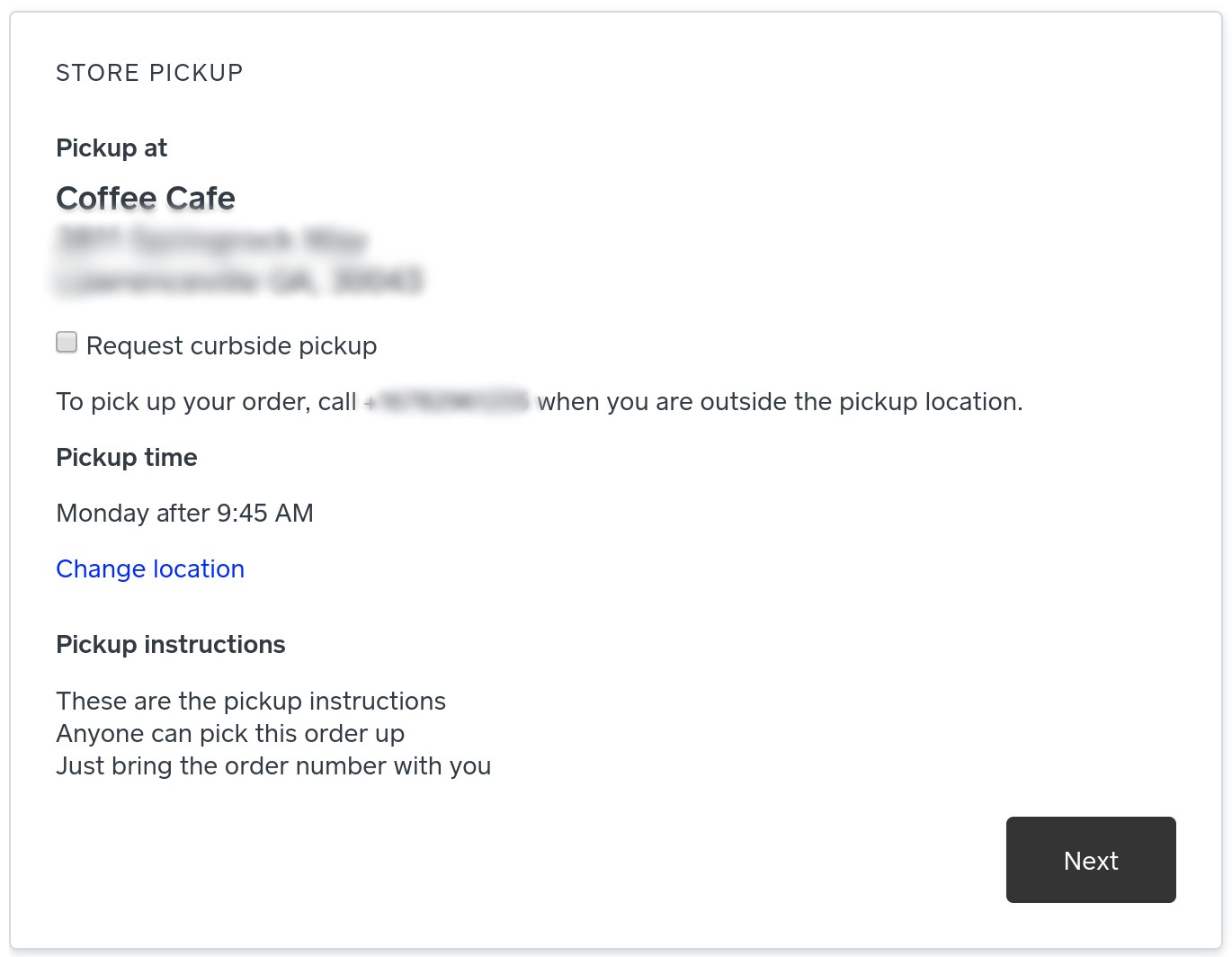Click the 'Pickup time' heading
Viewport: 1232px width, 957px height.
(x=127, y=458)
